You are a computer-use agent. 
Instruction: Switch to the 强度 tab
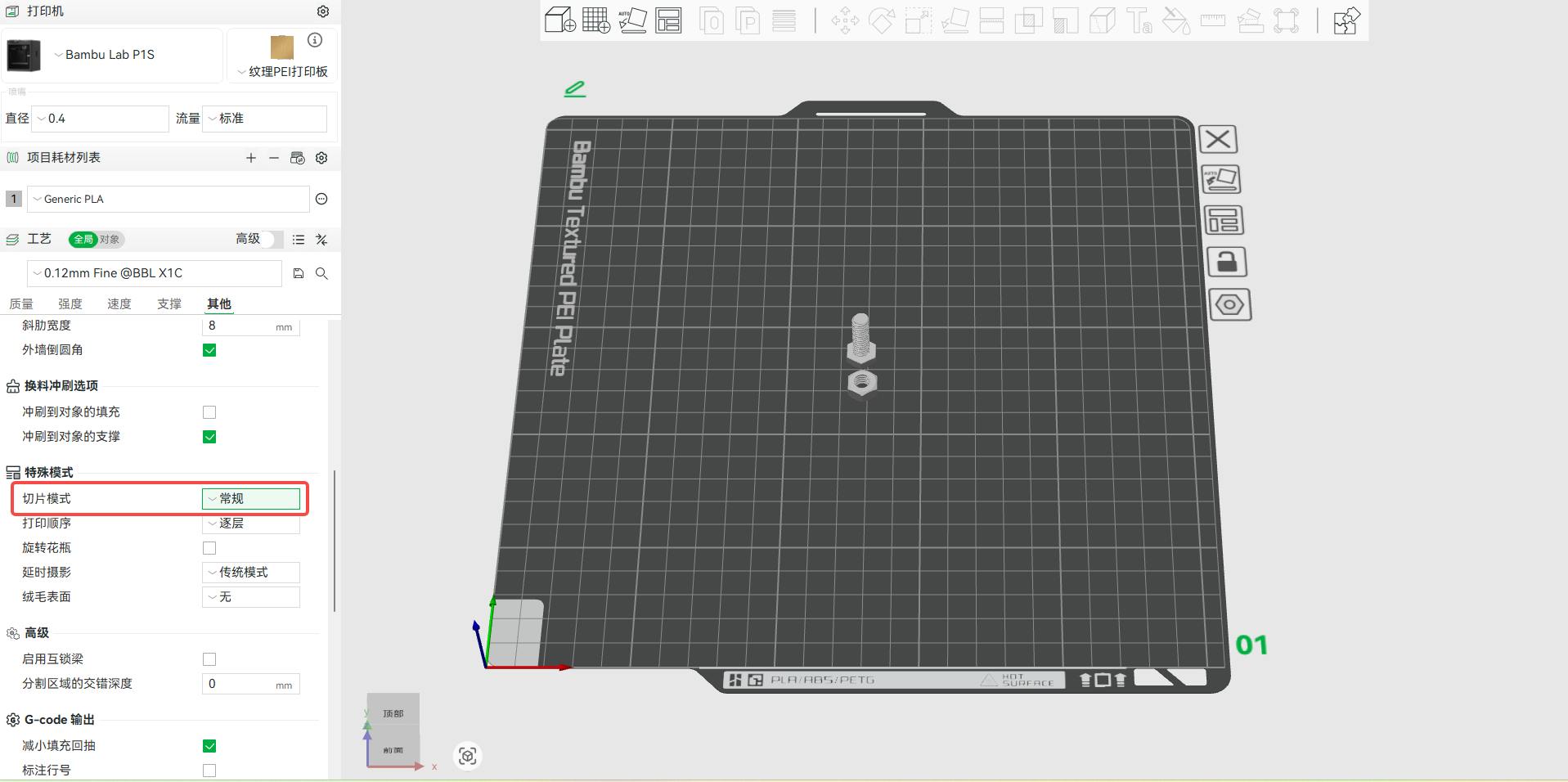(x=70, y=304)
